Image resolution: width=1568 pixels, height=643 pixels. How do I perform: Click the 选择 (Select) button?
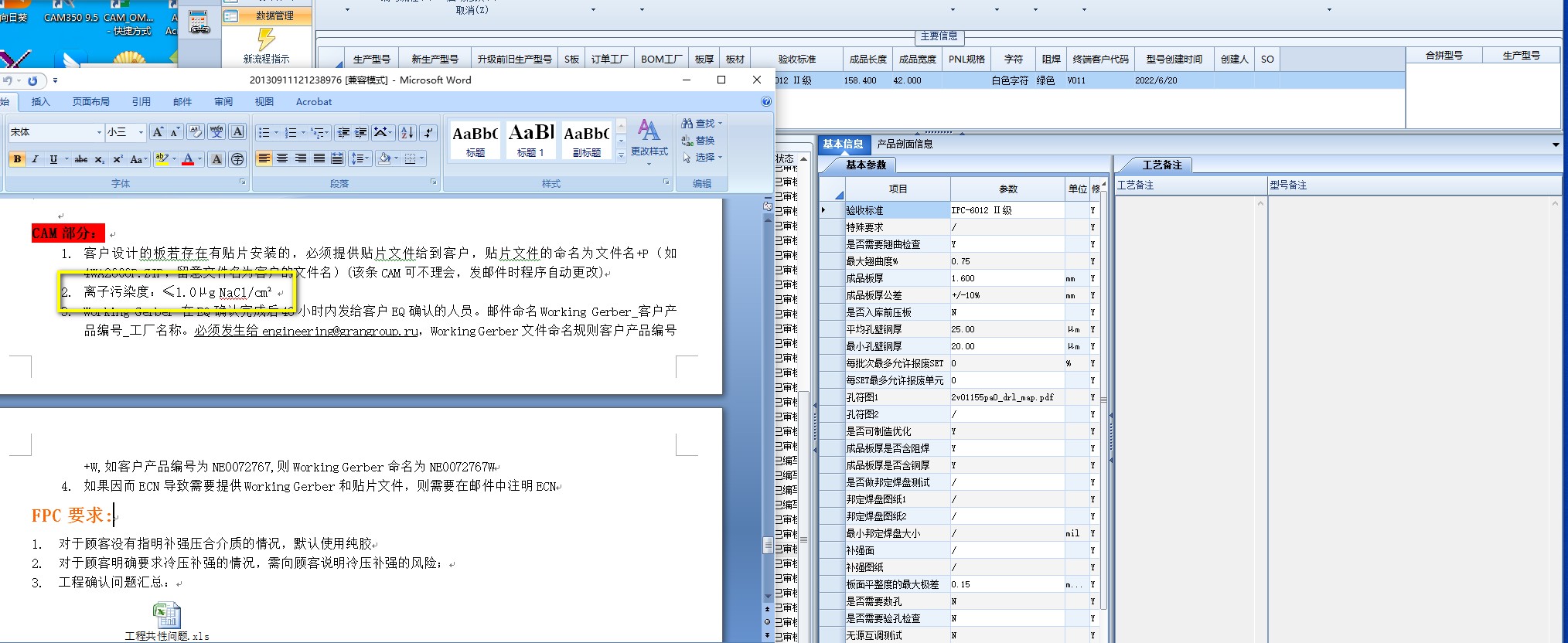click(701, 157)
